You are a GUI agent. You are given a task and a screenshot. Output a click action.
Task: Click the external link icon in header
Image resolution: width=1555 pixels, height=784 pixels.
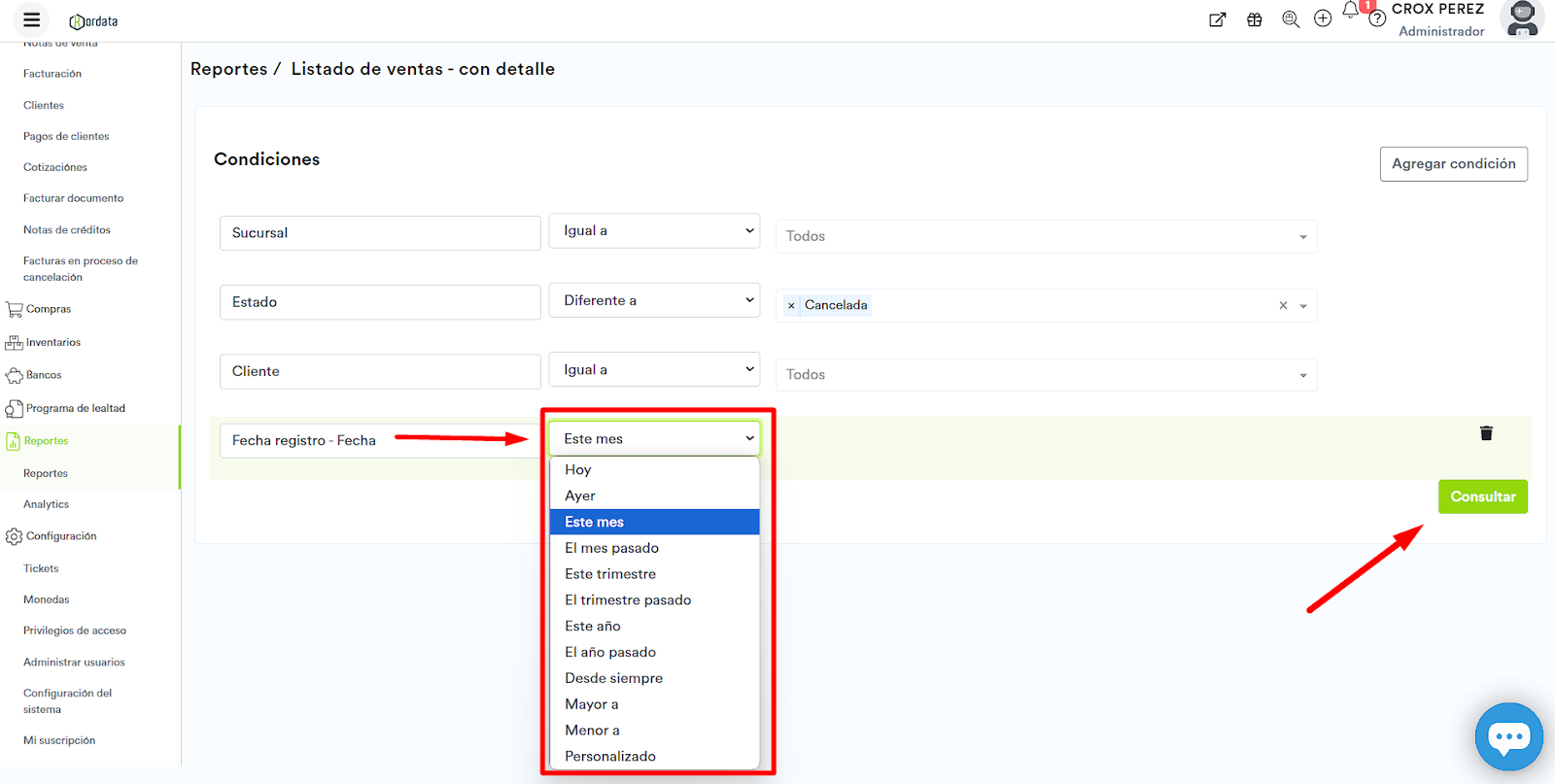click(x=1217, y=19)
